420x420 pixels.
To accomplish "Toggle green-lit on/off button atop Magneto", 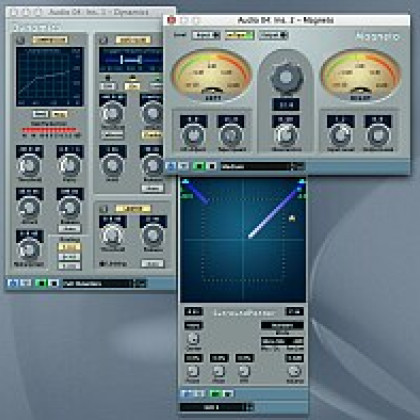I will (239, 35).
